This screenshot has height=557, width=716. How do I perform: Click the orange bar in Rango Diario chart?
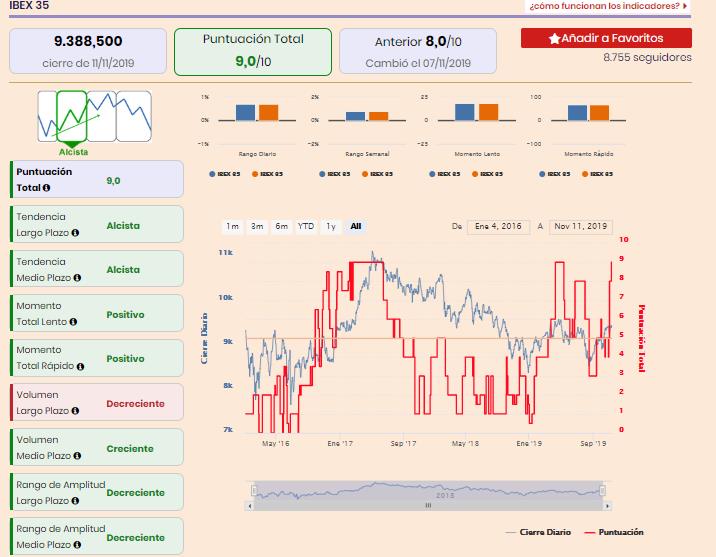pos(268,113)
